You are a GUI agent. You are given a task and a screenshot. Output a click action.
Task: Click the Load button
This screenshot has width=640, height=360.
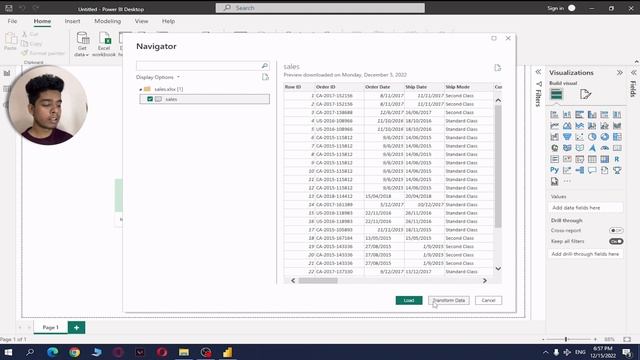409,300
